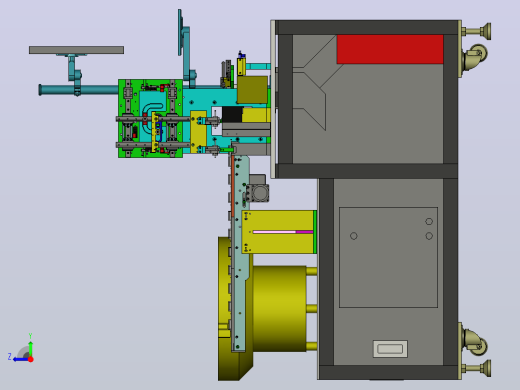Pick the olive box beside the cabinet wall

point(252,90)
